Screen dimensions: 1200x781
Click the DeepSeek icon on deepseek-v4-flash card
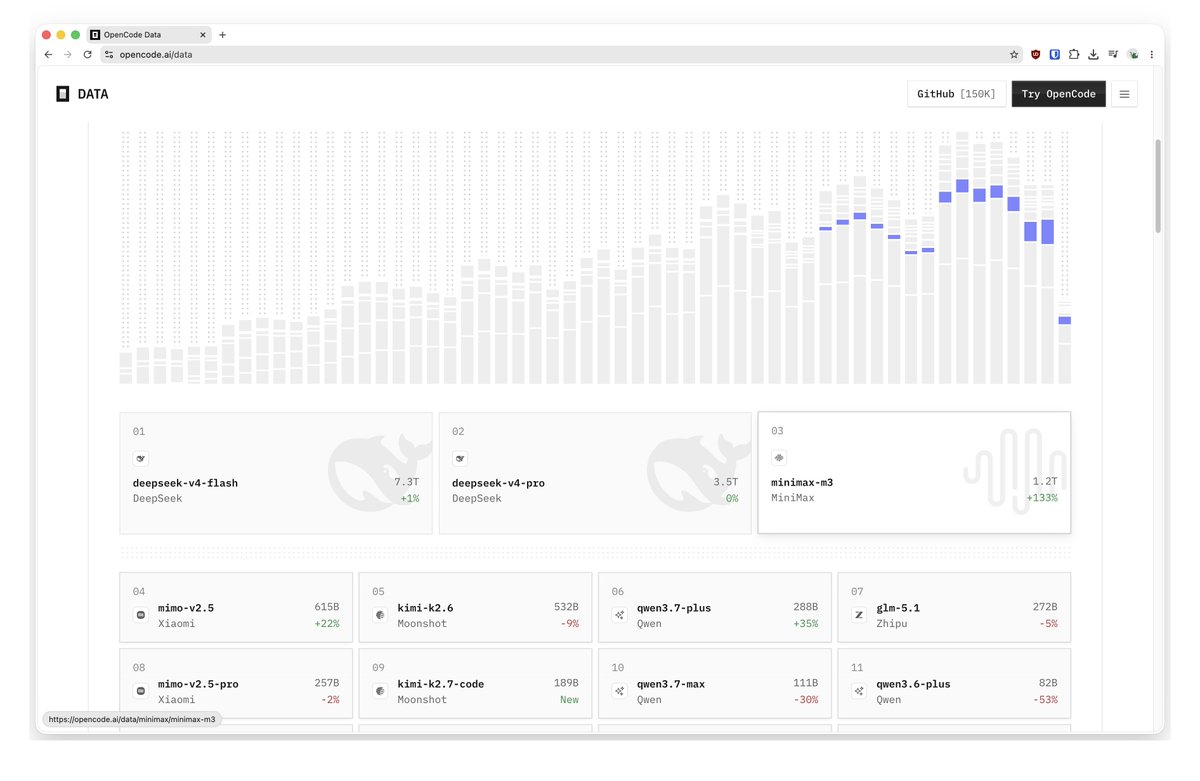141,459
